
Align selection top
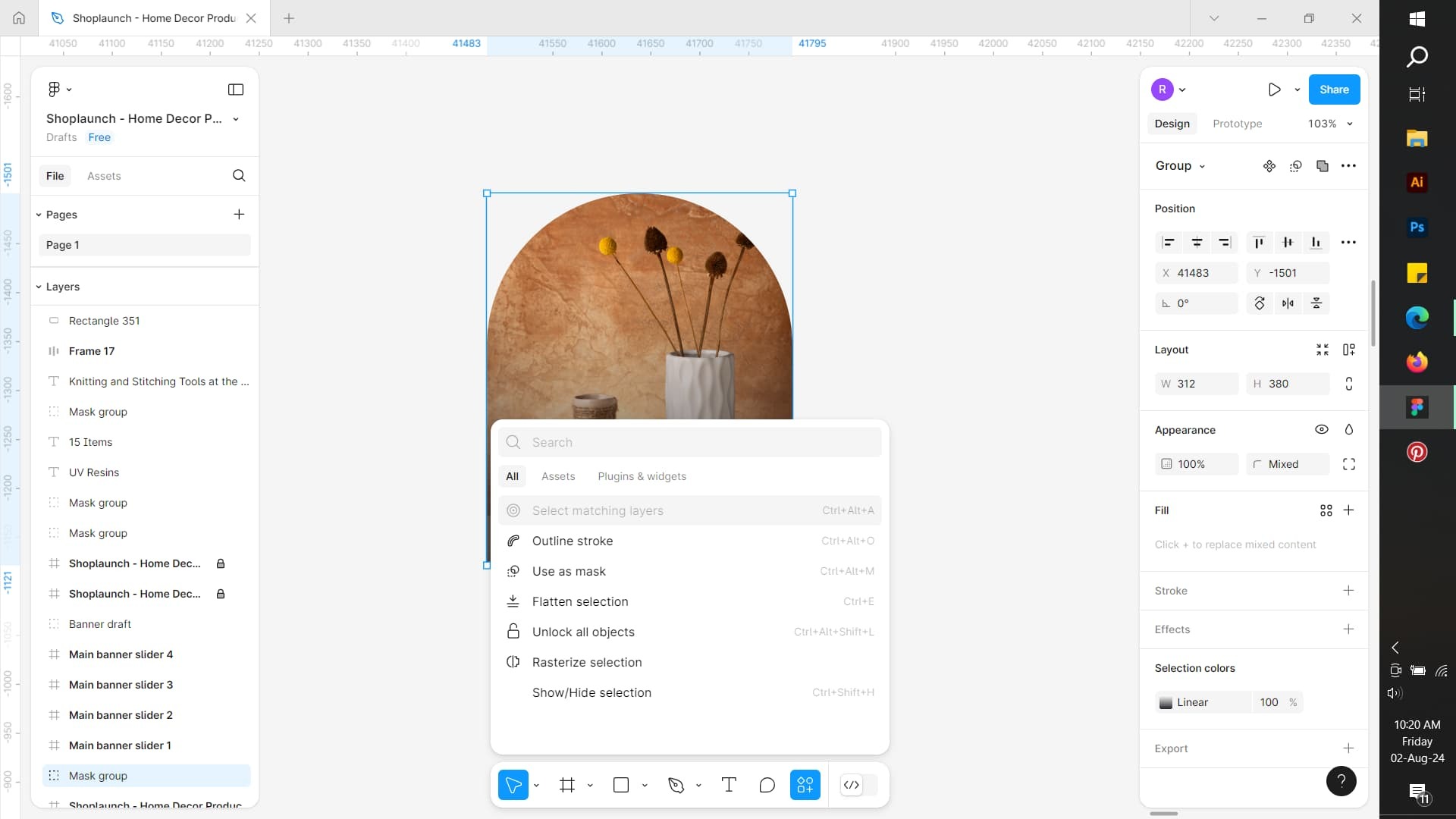[x=1259, y=243]
